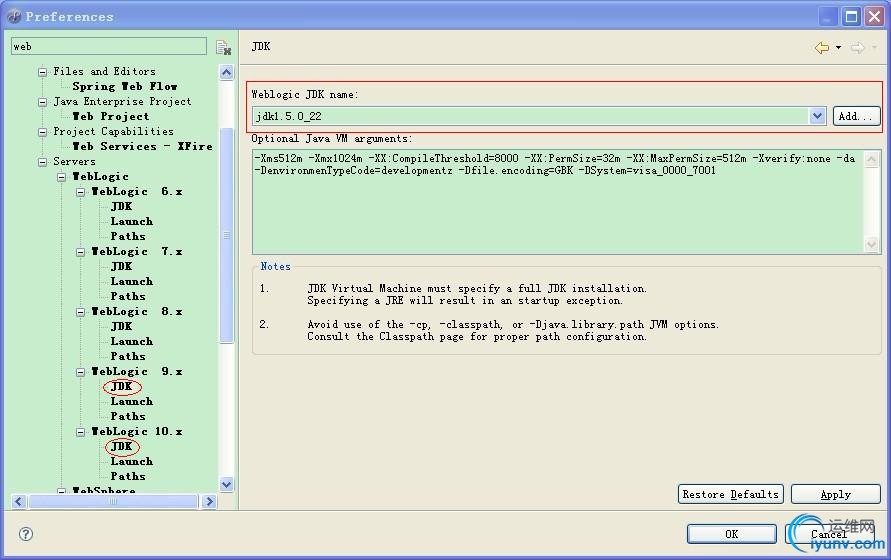The image size is (891, 560).
Task: Collapse the WebLogic parent node
Action: (61, 177)
